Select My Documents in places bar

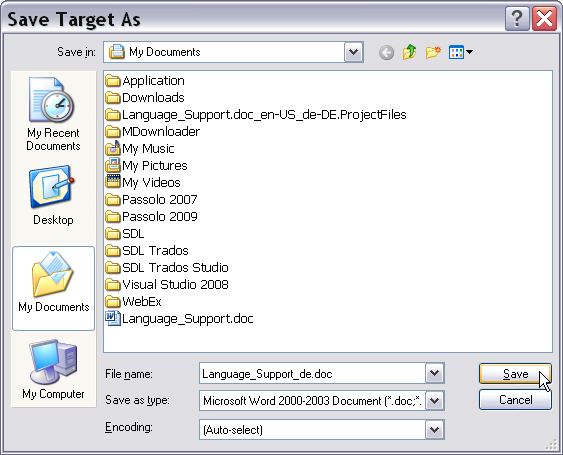[53, 288]
